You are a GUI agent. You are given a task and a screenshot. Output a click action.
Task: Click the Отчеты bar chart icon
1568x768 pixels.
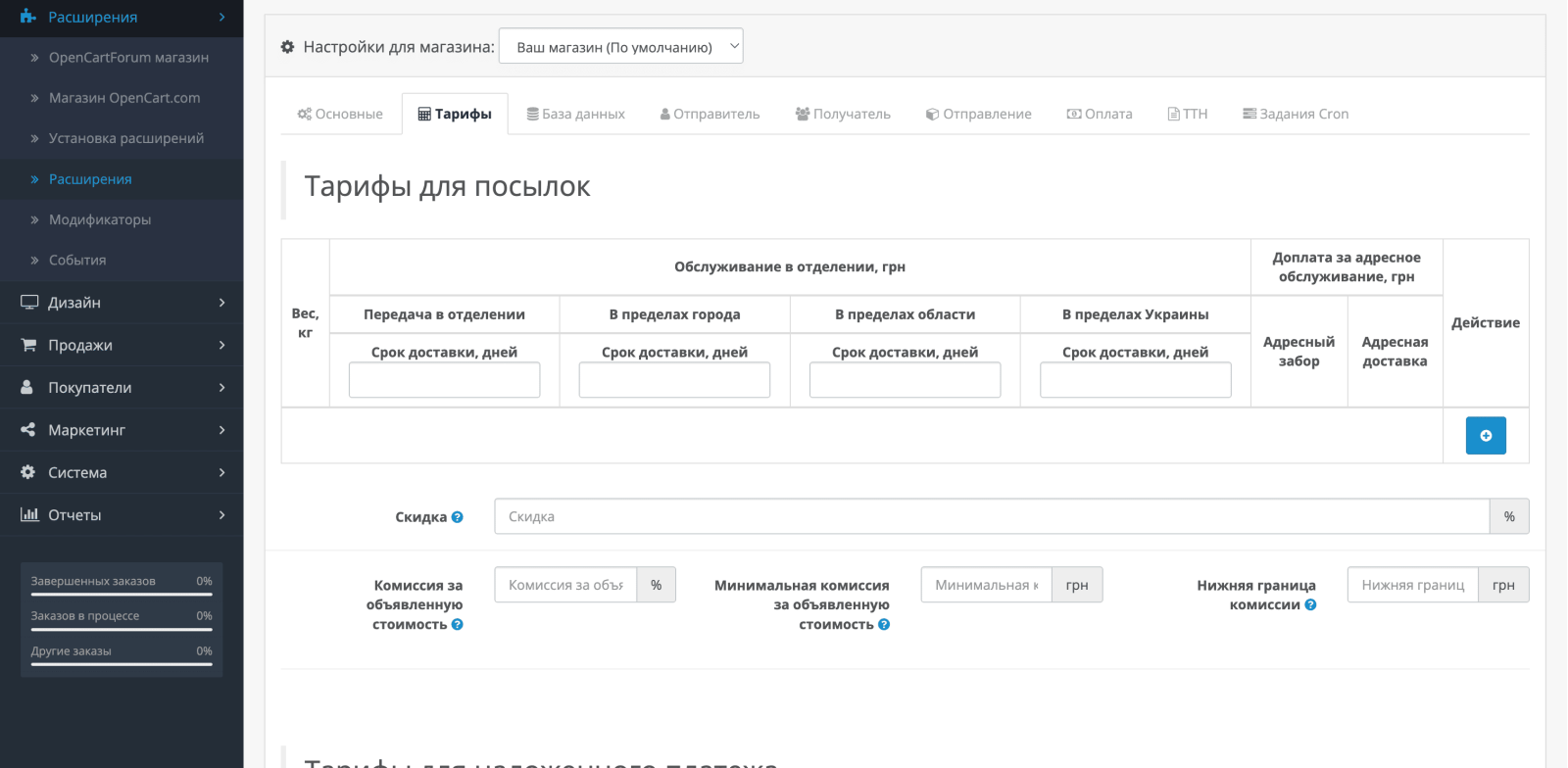[x=29, y=514]
